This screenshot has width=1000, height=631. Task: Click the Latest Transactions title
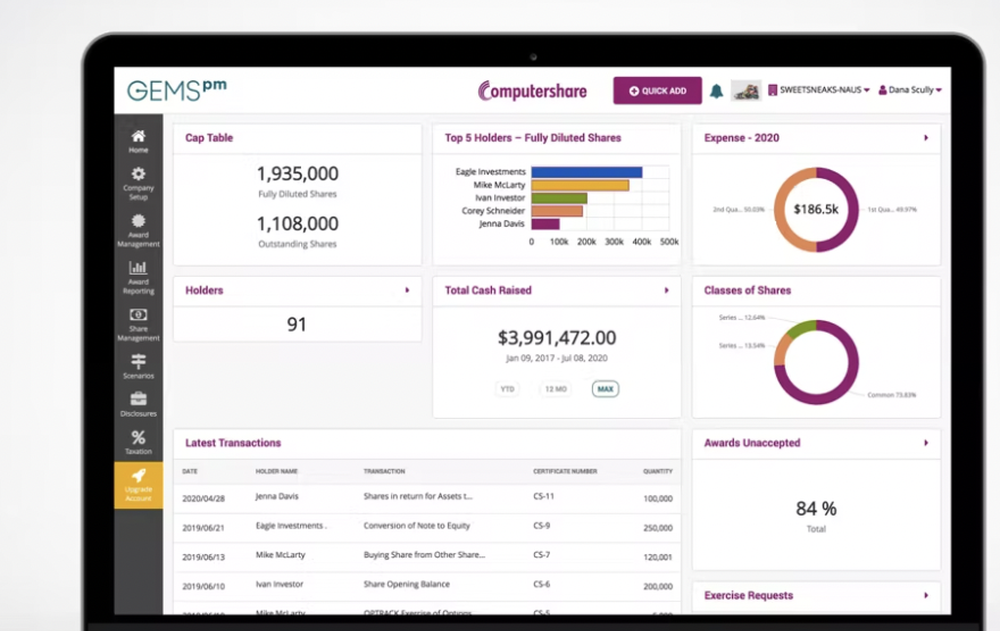233,443
